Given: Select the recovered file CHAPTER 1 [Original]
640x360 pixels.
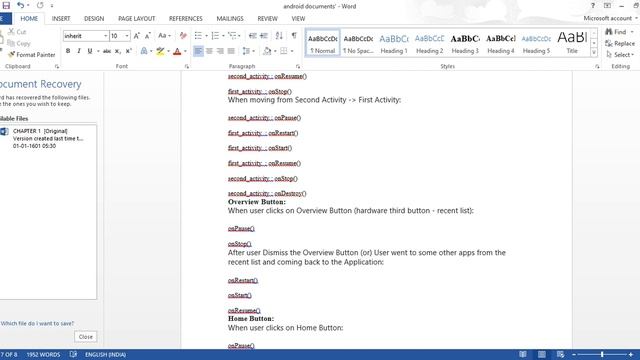Looking at the screenshot, I should click(x=48, y=138).
